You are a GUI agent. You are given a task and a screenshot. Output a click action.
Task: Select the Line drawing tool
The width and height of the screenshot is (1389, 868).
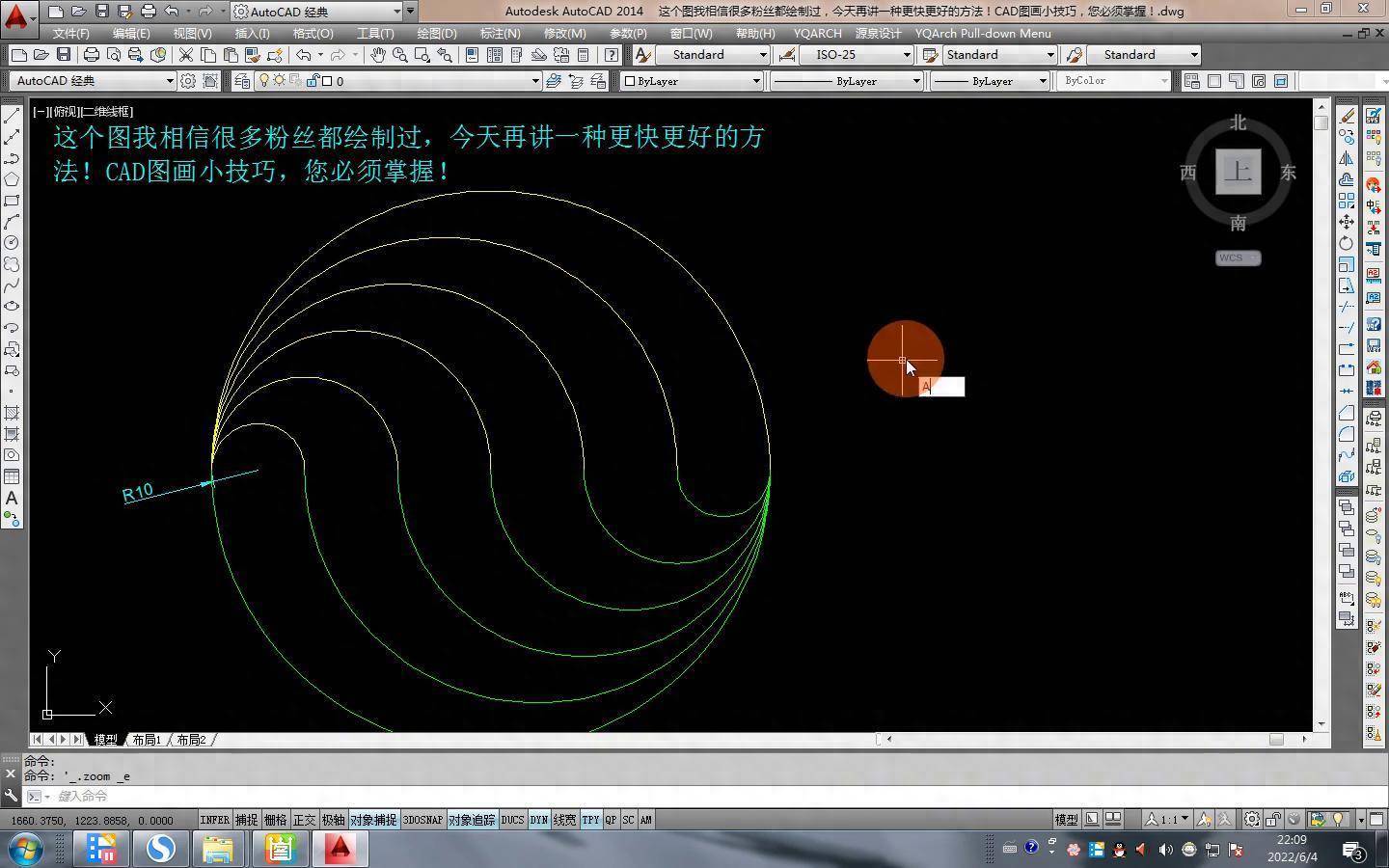click(12, 116)
